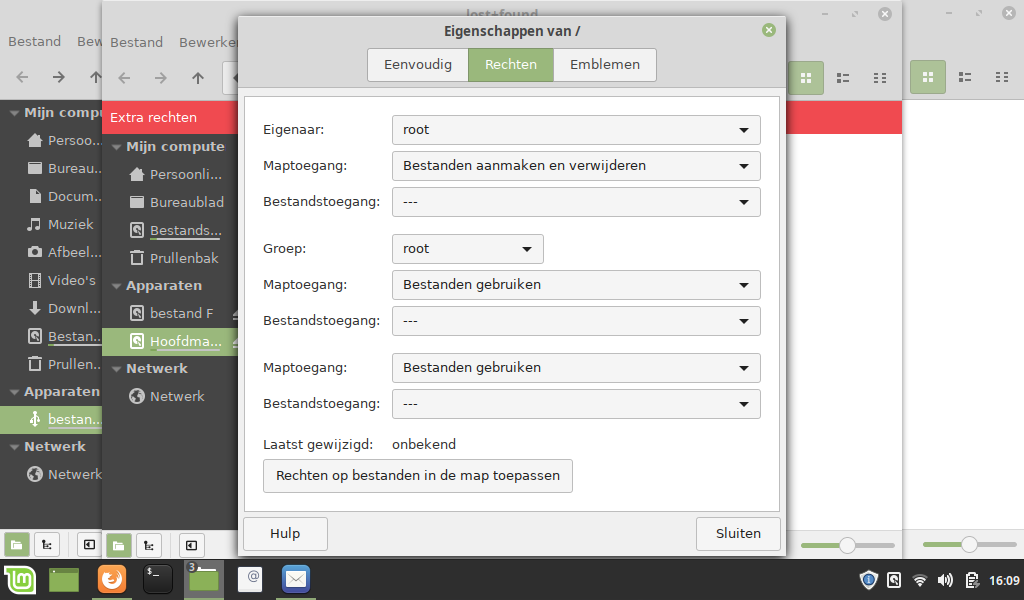Image resolution: width=1024 pixels, height=600 pixels.
Task: Open the Eigenaar owner dropdown showing root
Action: (576, 129)
